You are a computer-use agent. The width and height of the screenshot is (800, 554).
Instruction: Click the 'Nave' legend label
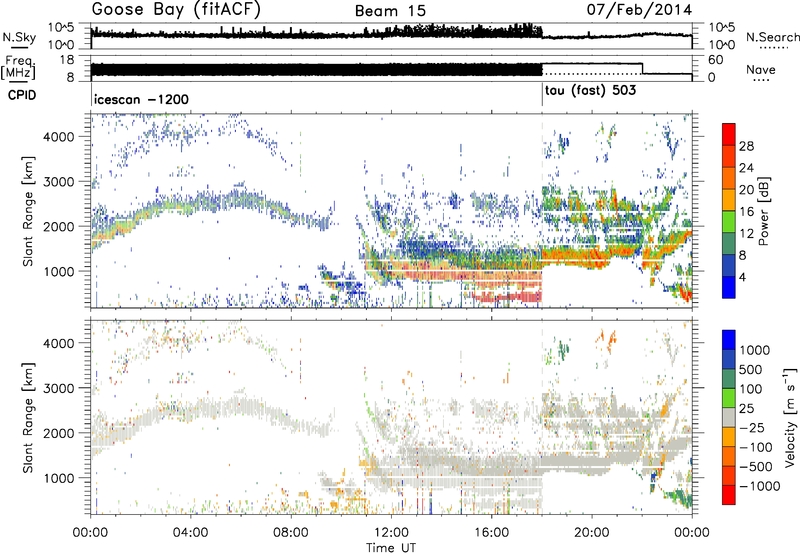click(761, 70)
